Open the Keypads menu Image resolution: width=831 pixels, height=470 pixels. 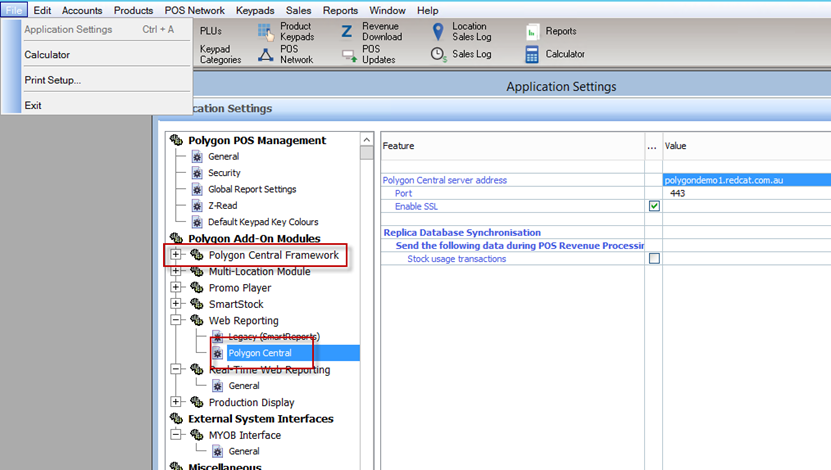[255, 11]
